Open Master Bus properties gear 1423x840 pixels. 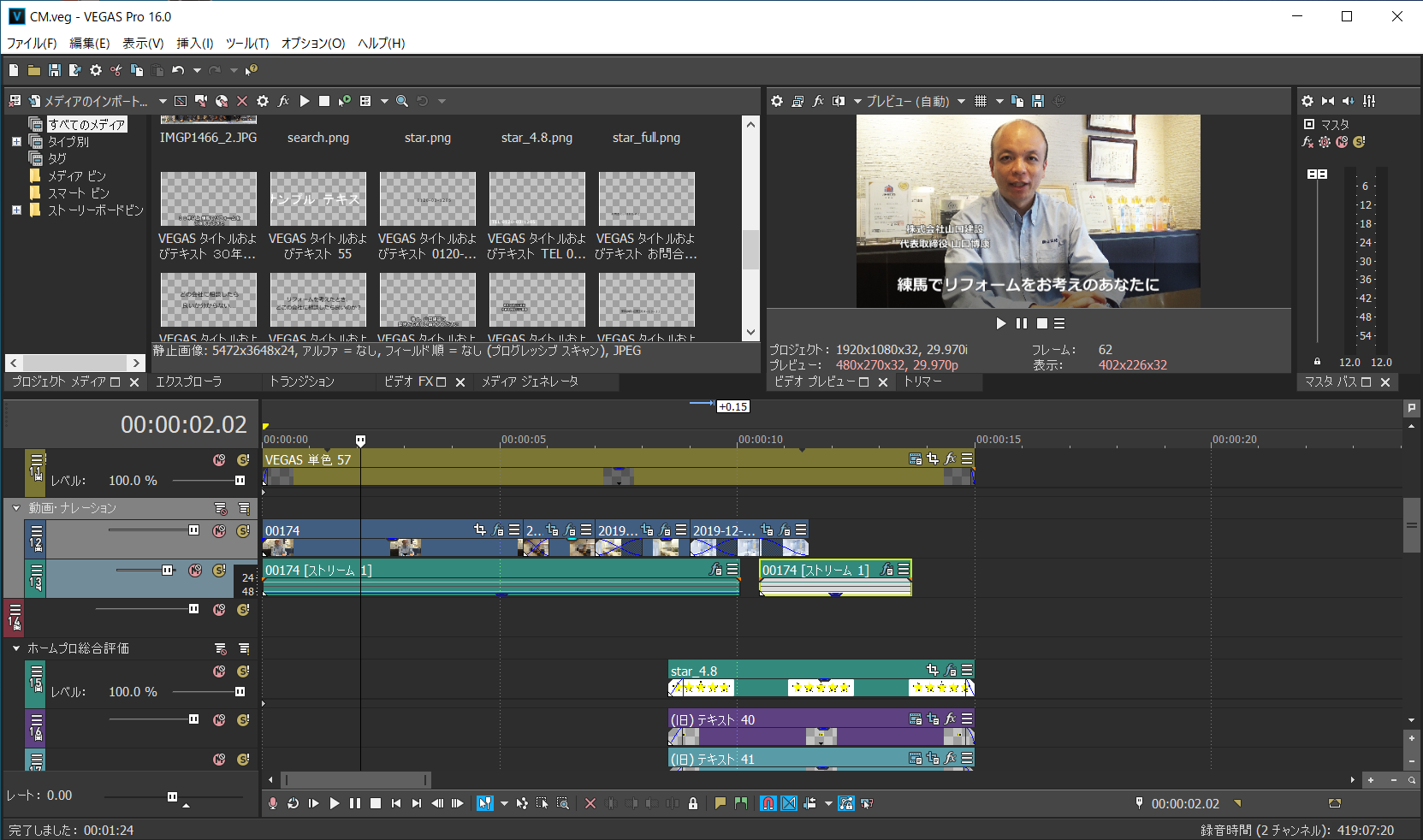tap(1307, 101)
